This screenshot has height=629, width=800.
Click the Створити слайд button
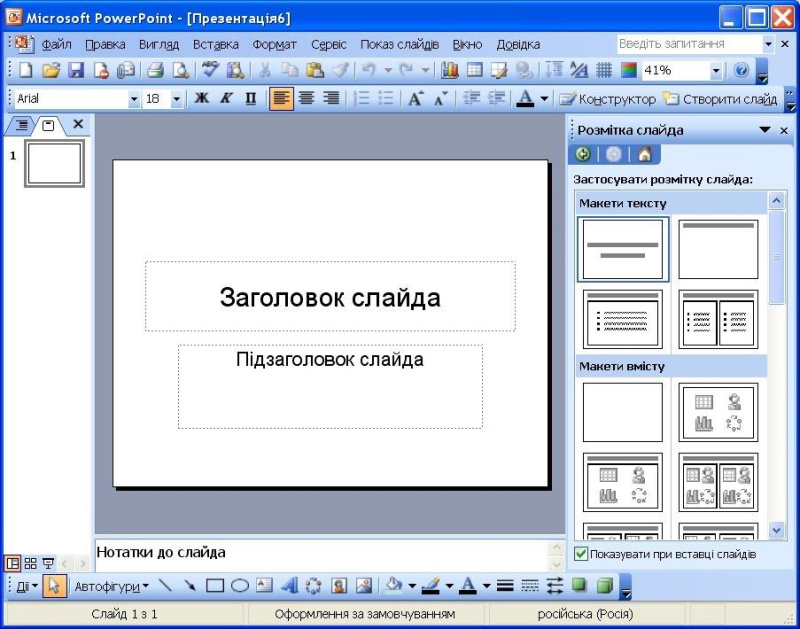point(720,99)
